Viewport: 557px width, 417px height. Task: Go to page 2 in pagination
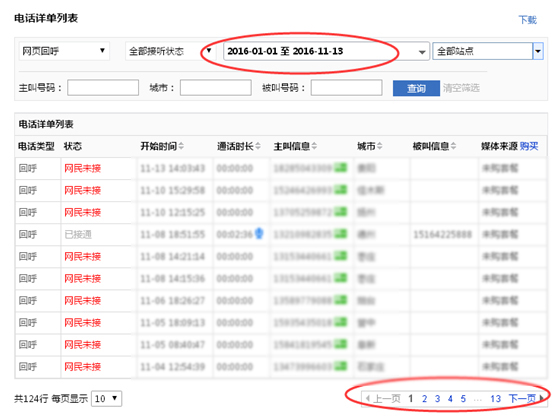(424, 399)
